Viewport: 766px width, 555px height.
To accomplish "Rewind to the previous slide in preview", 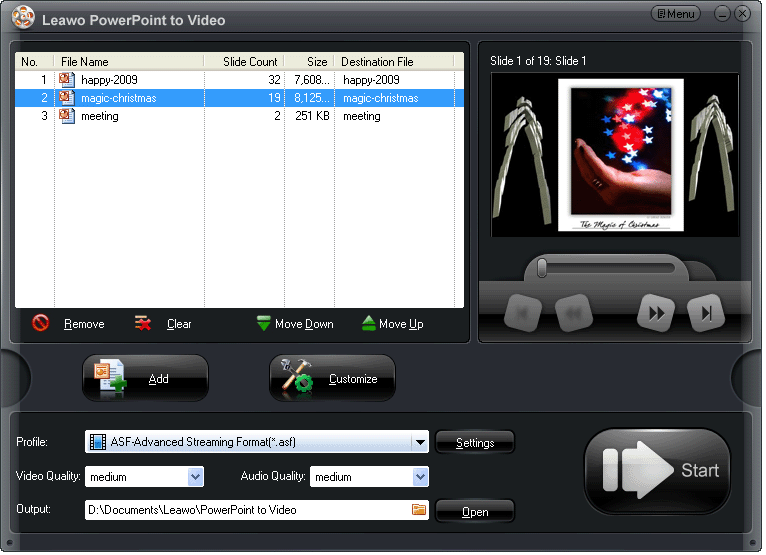I will point(574,313).
